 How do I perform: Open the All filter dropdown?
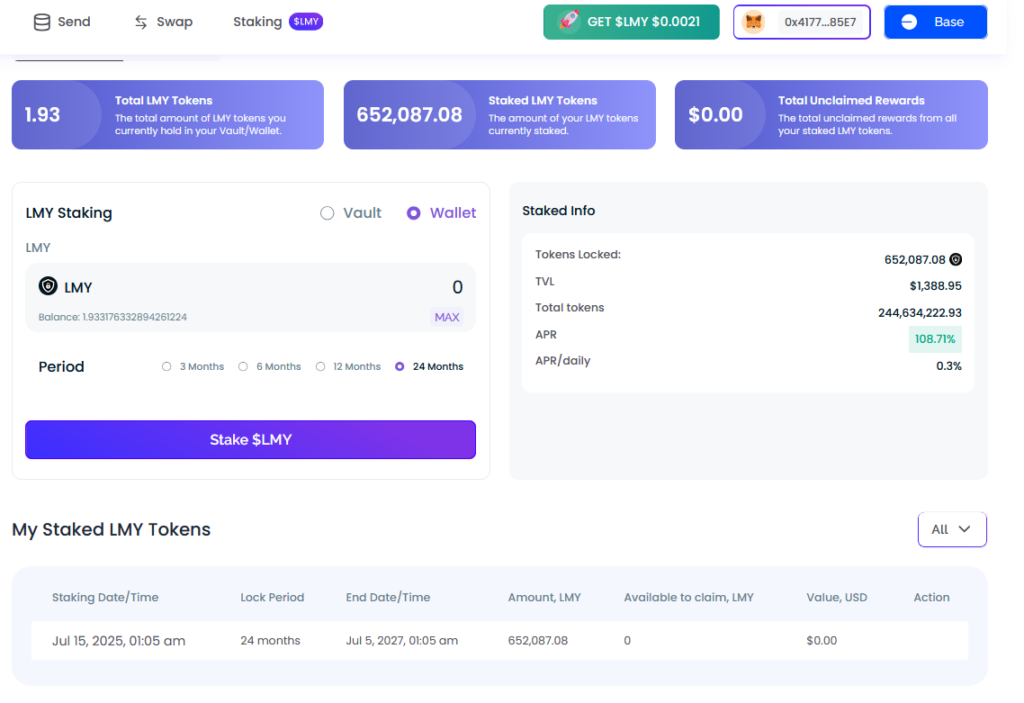[x=951, y=529]
